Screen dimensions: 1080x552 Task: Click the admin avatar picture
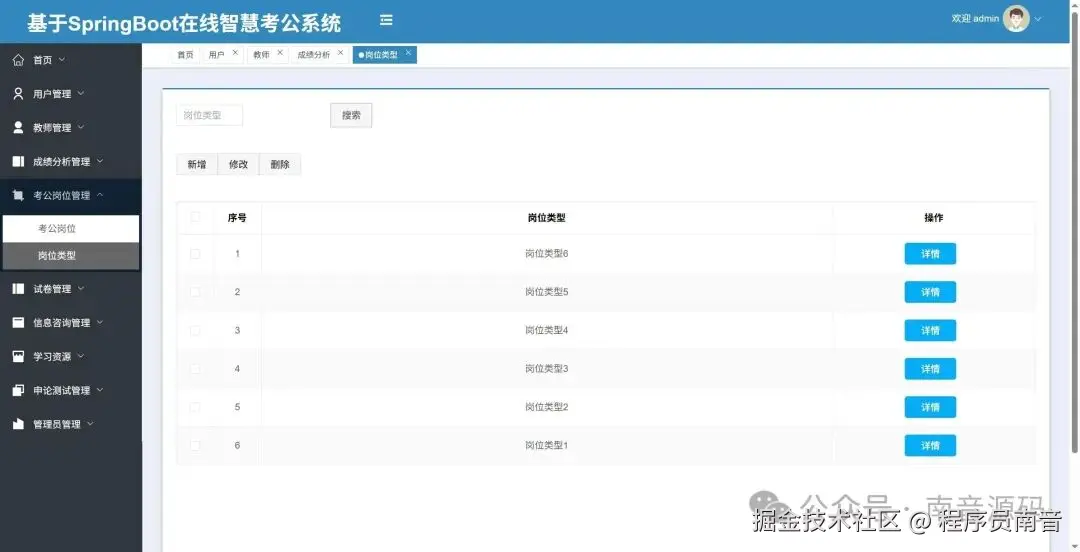pos(1016,19)
